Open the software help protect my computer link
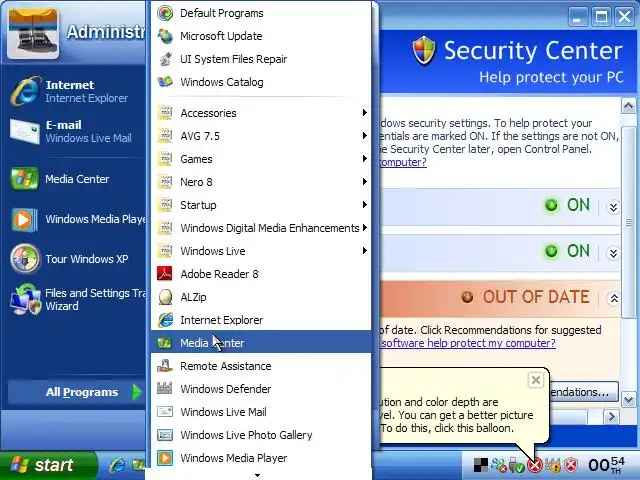640x480 pixels. 468,343
